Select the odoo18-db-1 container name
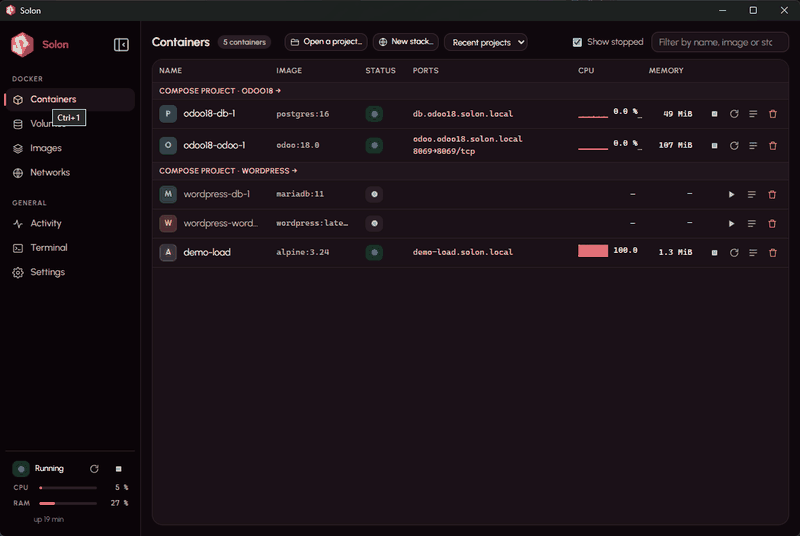The image size is (800, 536). (210, 114)
